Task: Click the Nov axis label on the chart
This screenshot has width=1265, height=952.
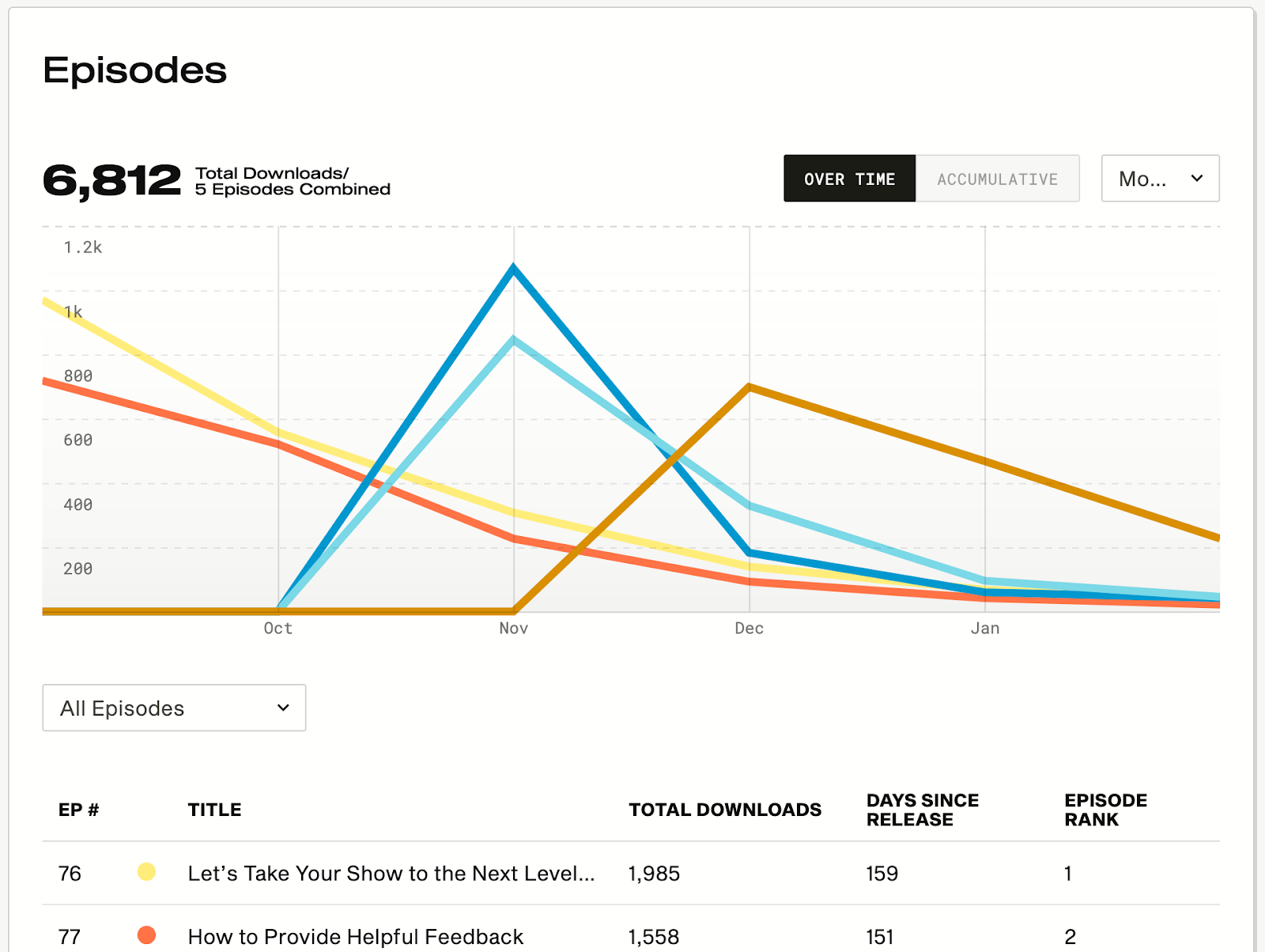Action: tap(512, 628)
